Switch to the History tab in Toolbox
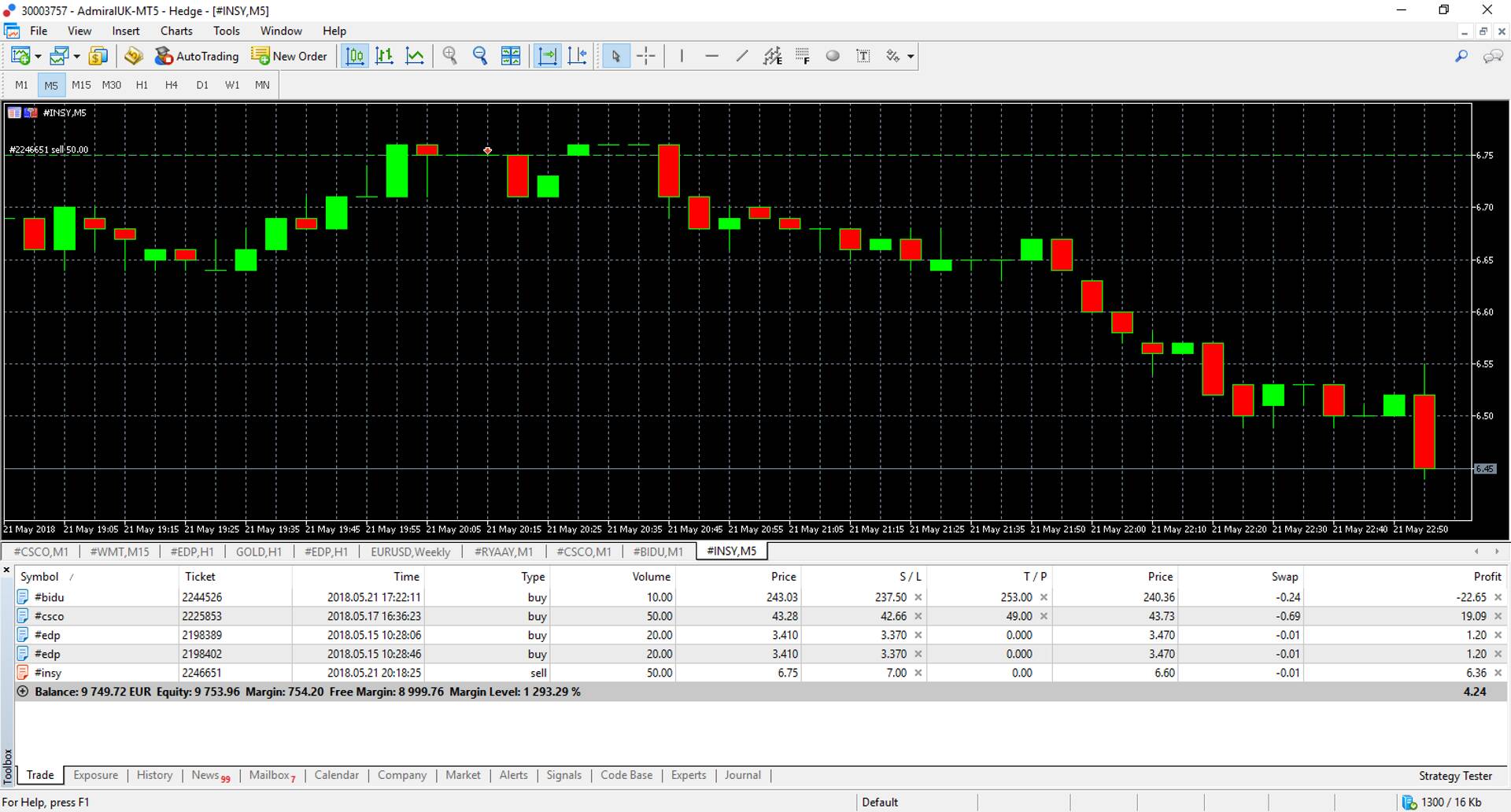 click(x=154, y=775)
